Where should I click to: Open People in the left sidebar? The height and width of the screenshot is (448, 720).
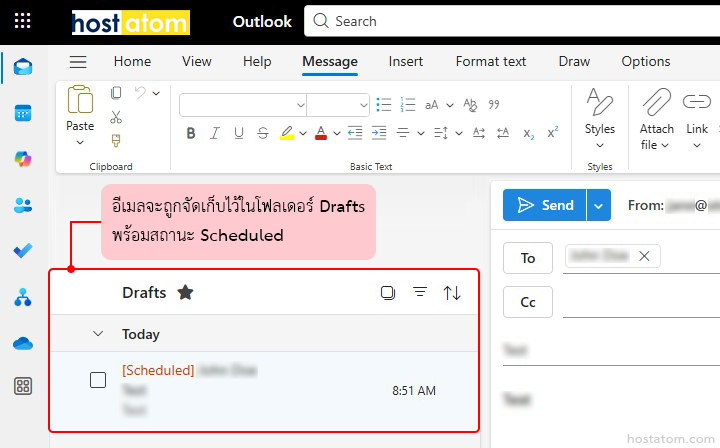coord(23,205)
